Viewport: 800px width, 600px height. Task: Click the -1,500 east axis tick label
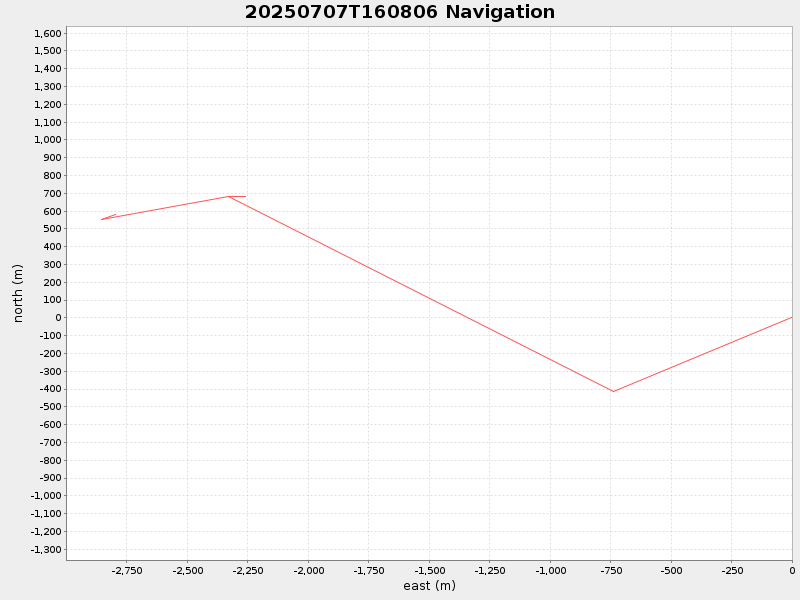coord(430,570)
